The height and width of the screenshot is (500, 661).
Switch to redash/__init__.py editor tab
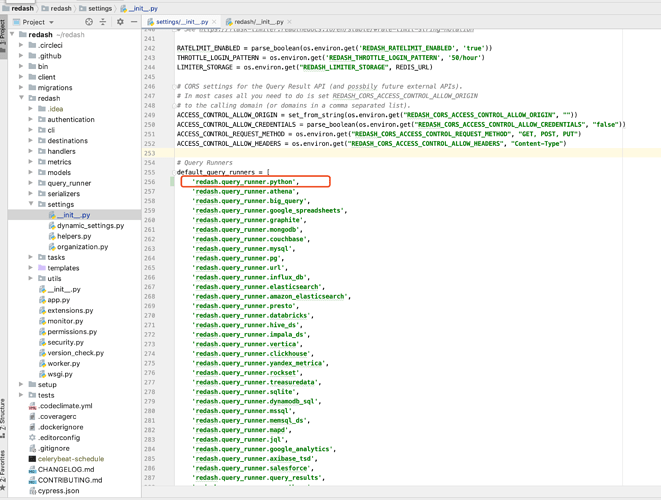(x=259, y=22)
